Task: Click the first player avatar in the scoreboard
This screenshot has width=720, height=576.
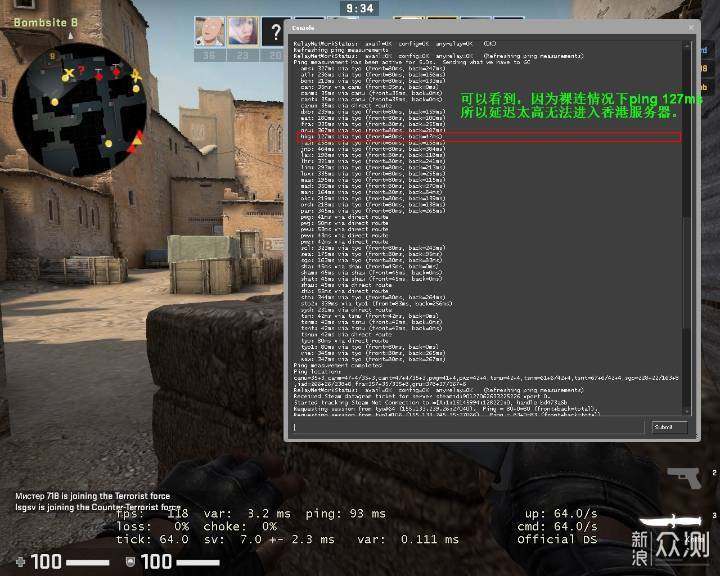Action: click(x=209, y=31)
